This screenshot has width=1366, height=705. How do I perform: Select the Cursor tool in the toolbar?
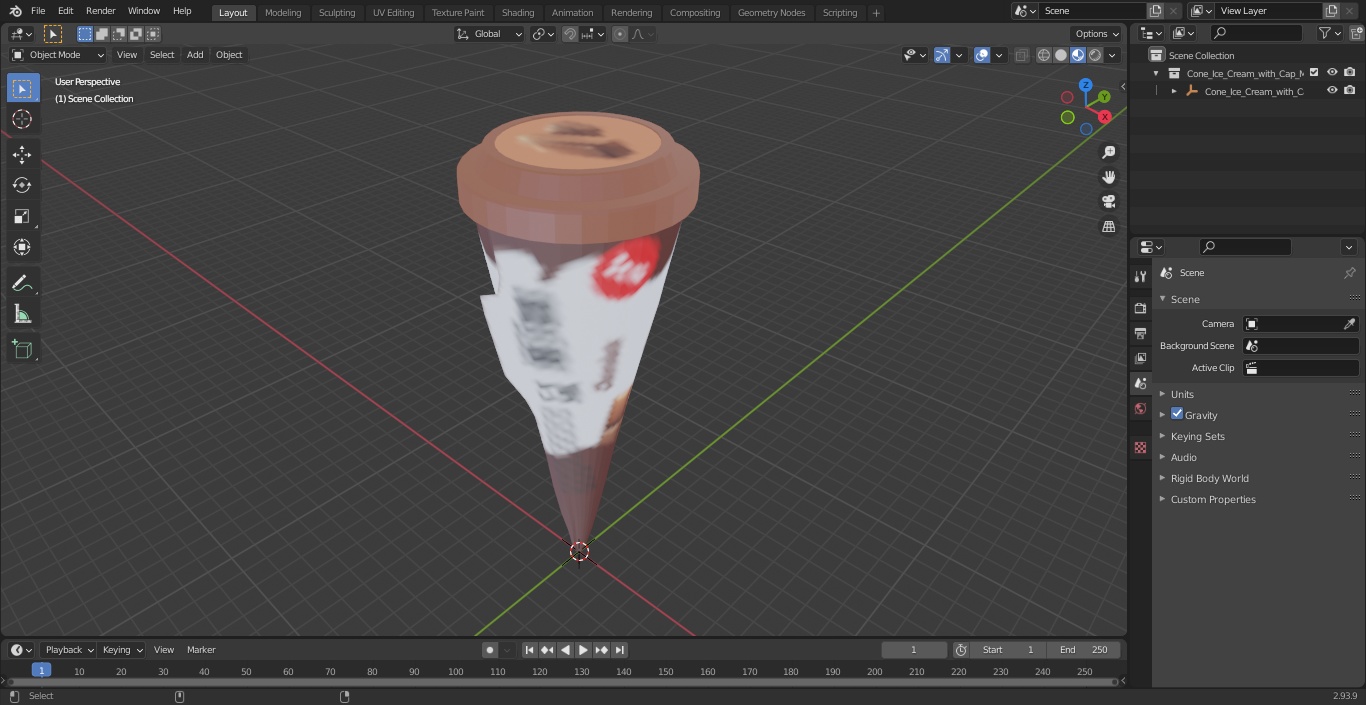[x=22, y=119]
